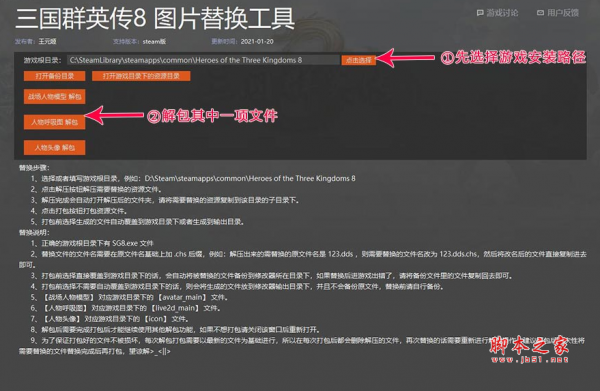Click note about .chs 后缀 renaming
The height and width of the screenshot is (391, 600).
pyautogui.click(x=302, y=259)
